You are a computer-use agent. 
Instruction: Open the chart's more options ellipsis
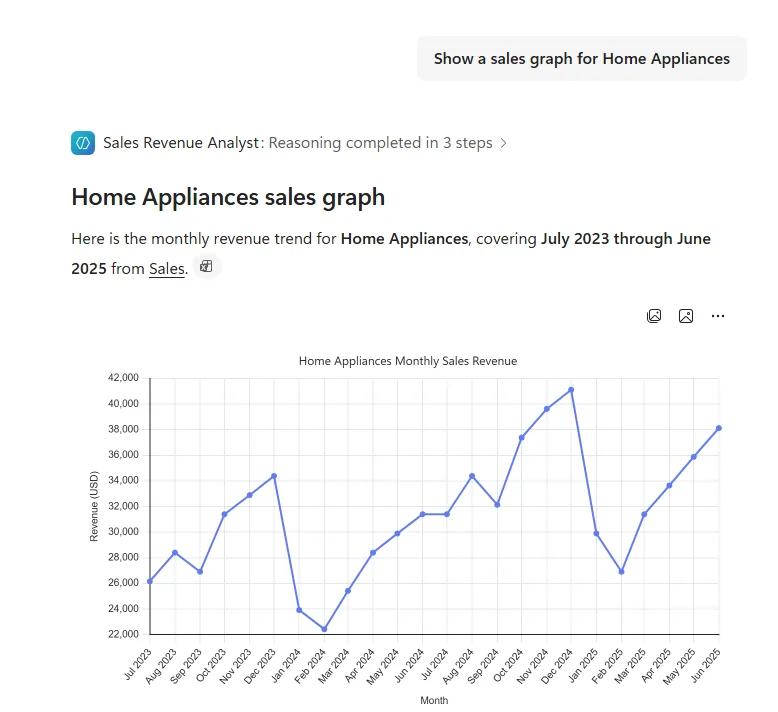click(717, 316)
